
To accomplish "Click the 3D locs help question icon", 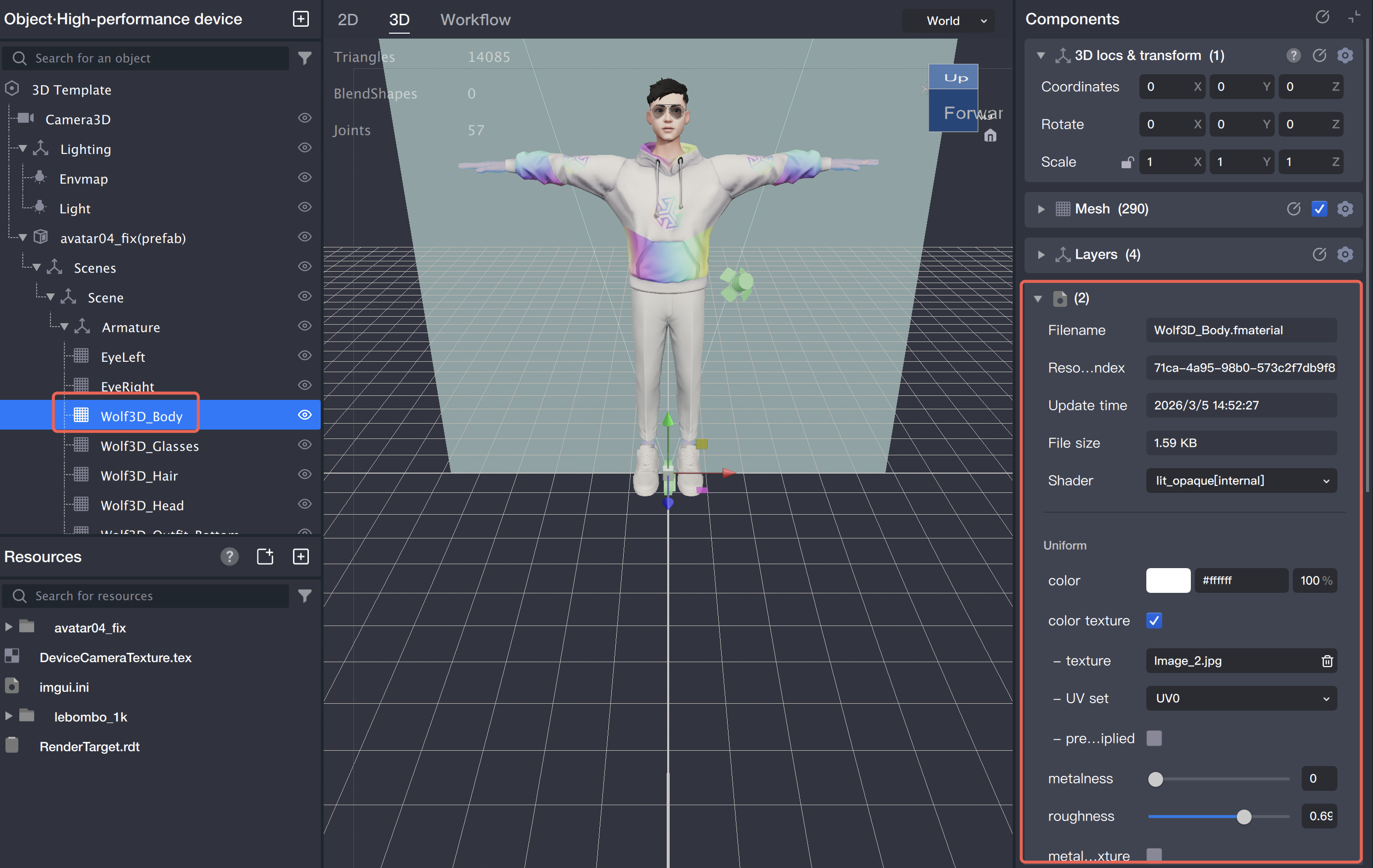I will (x=1293, y=55).
